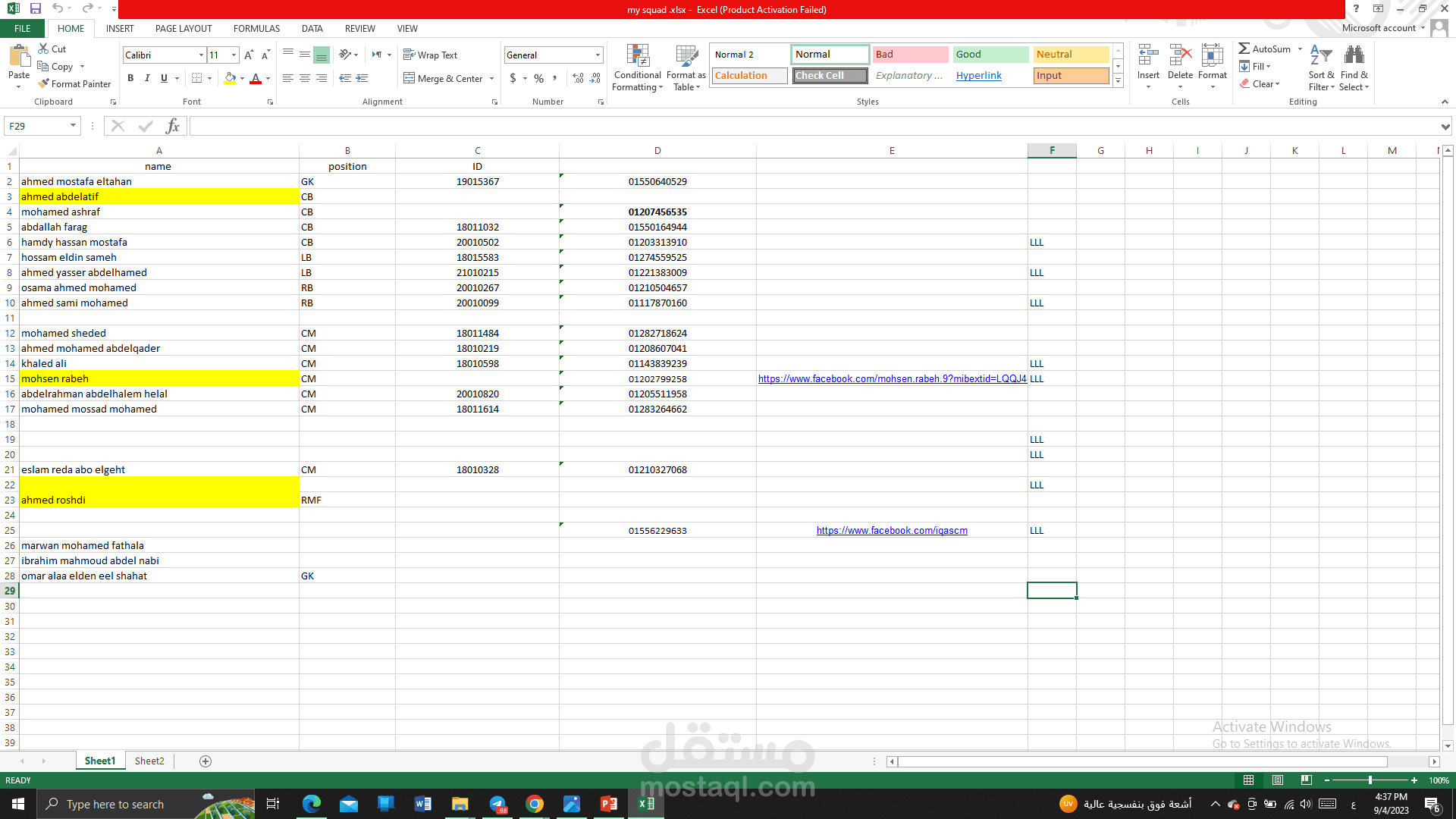Screen dimensions: 1456x819
Task: Open the font size dropdown
Action: click(234, 55)
